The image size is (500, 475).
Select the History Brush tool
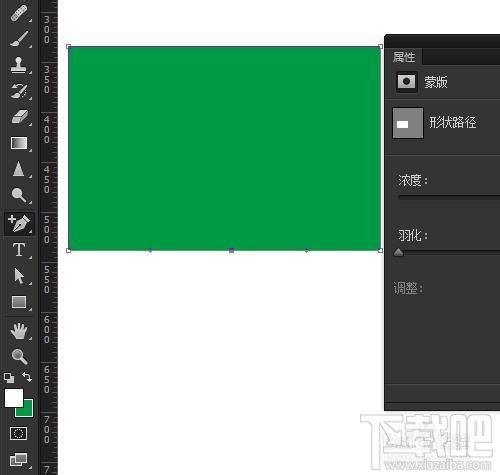[x=19, y=91]
